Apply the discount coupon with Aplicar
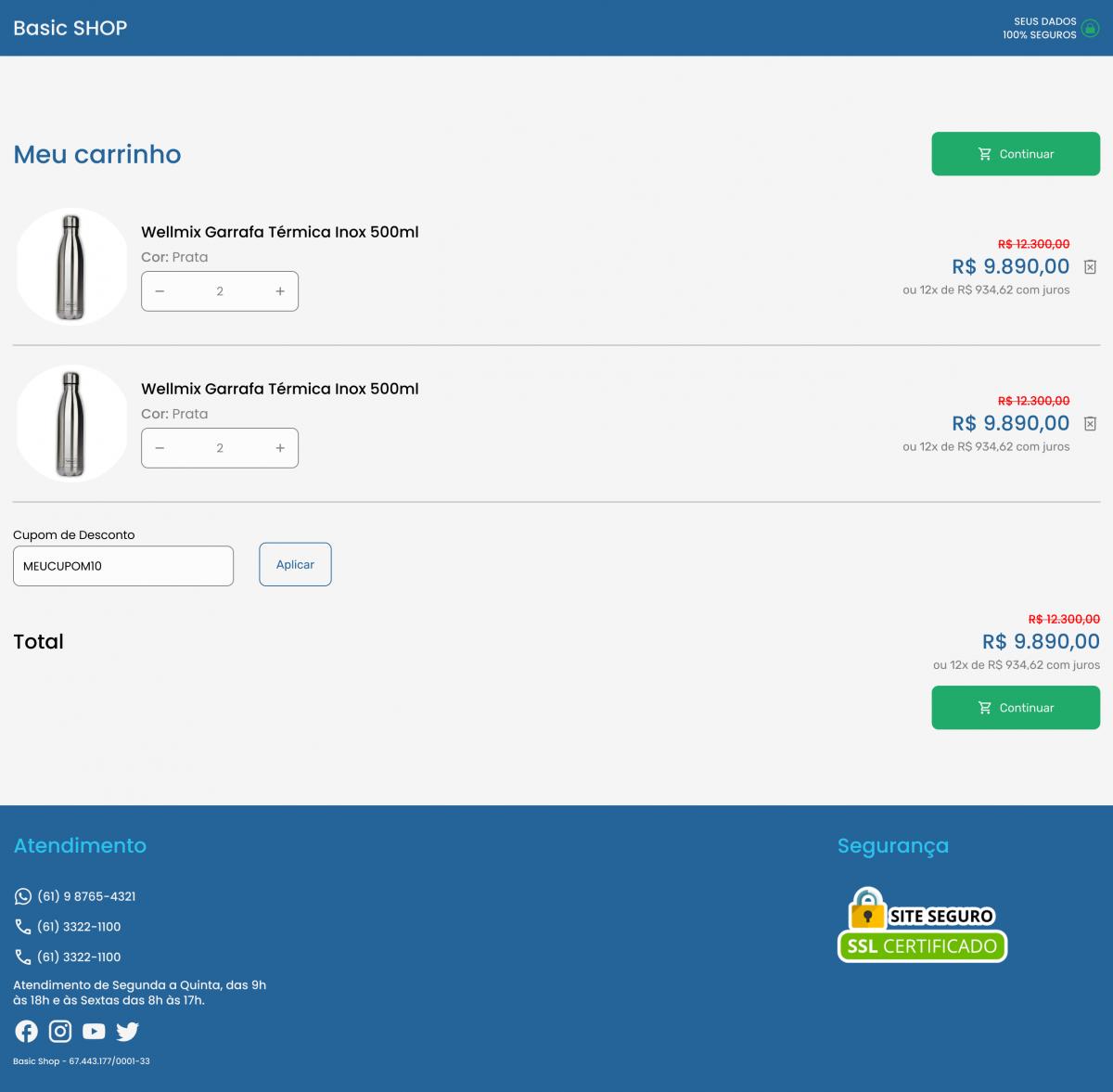The width and height of the screenshot is (1113, 1092). tap(295, 564)
